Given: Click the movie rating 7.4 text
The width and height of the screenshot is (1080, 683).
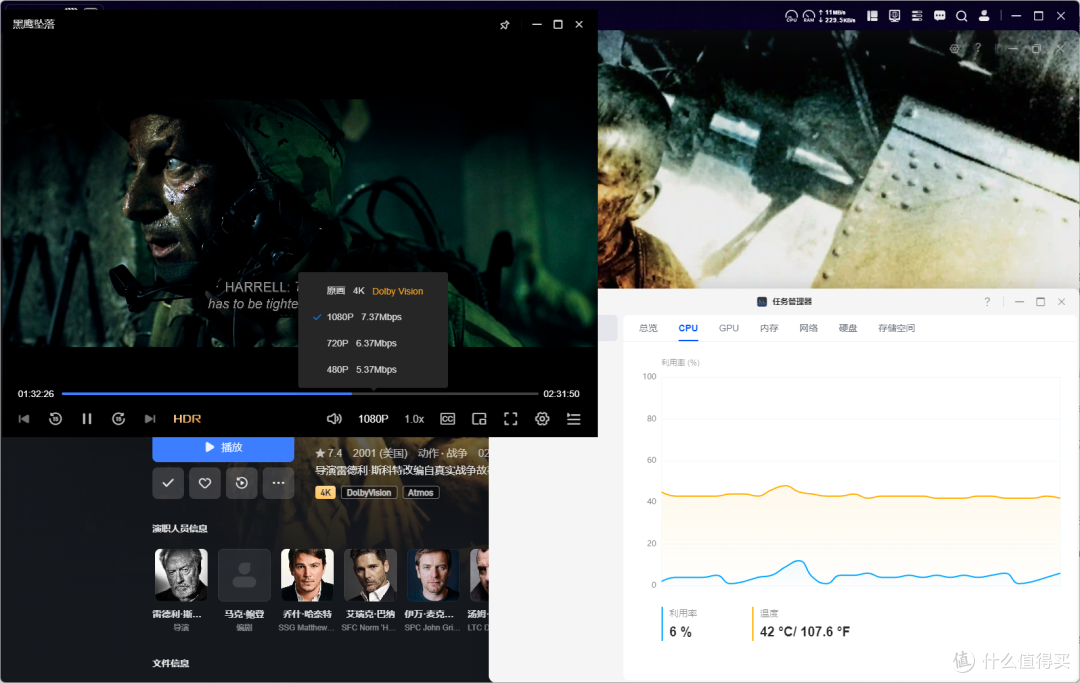Looking at the screenshot, I should 329,453.
